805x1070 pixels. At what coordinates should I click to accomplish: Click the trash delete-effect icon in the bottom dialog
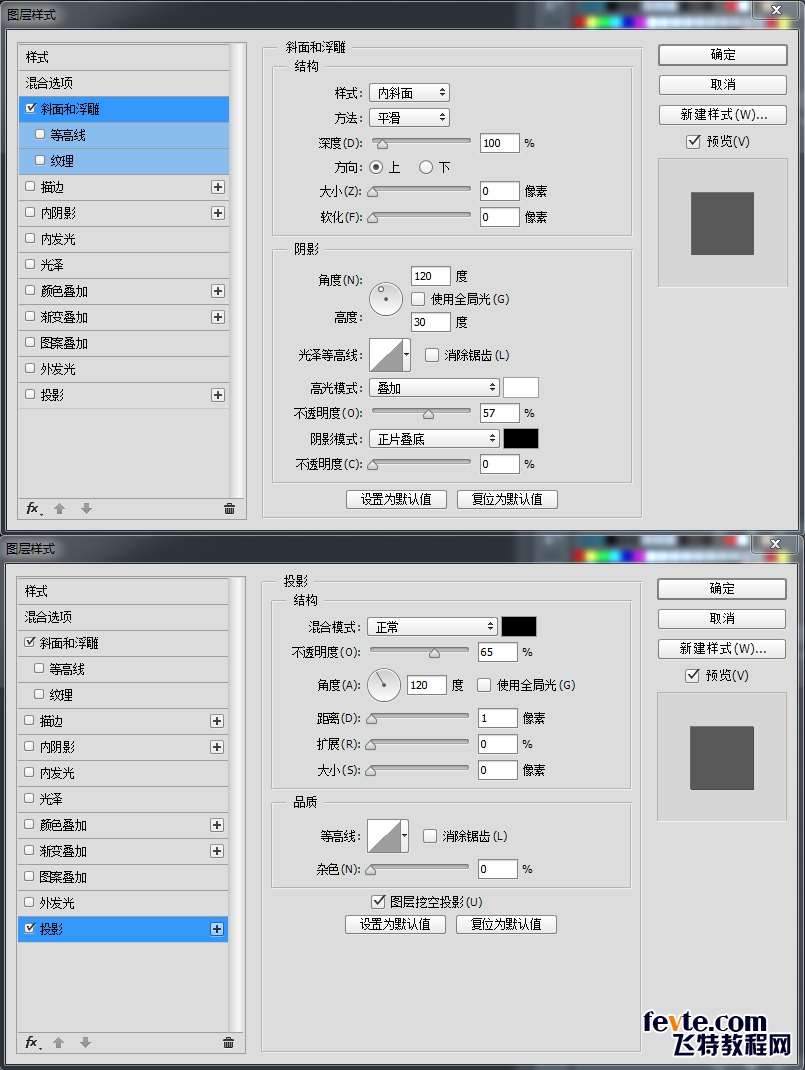(229, 1042)
